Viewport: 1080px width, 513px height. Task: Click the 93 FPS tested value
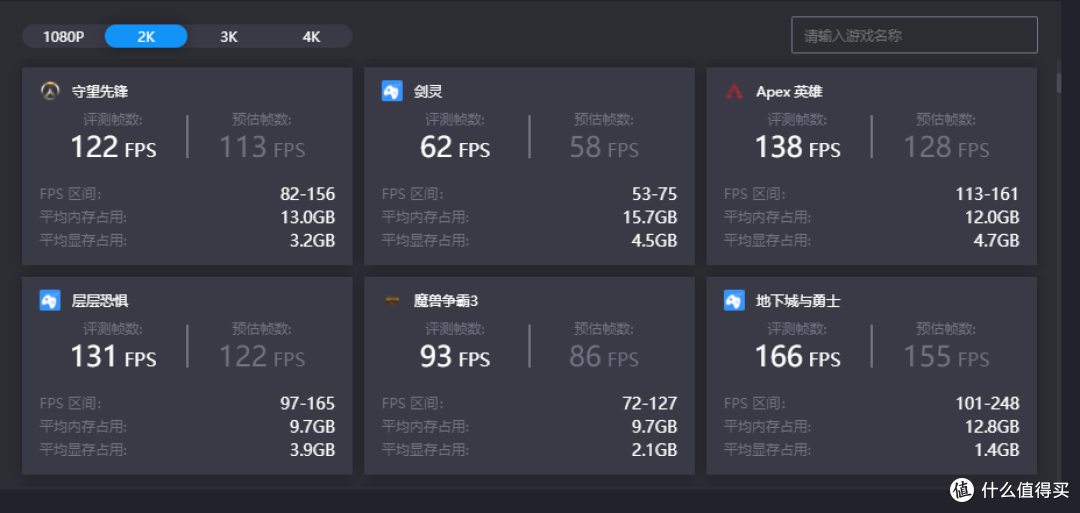(455, 357)
